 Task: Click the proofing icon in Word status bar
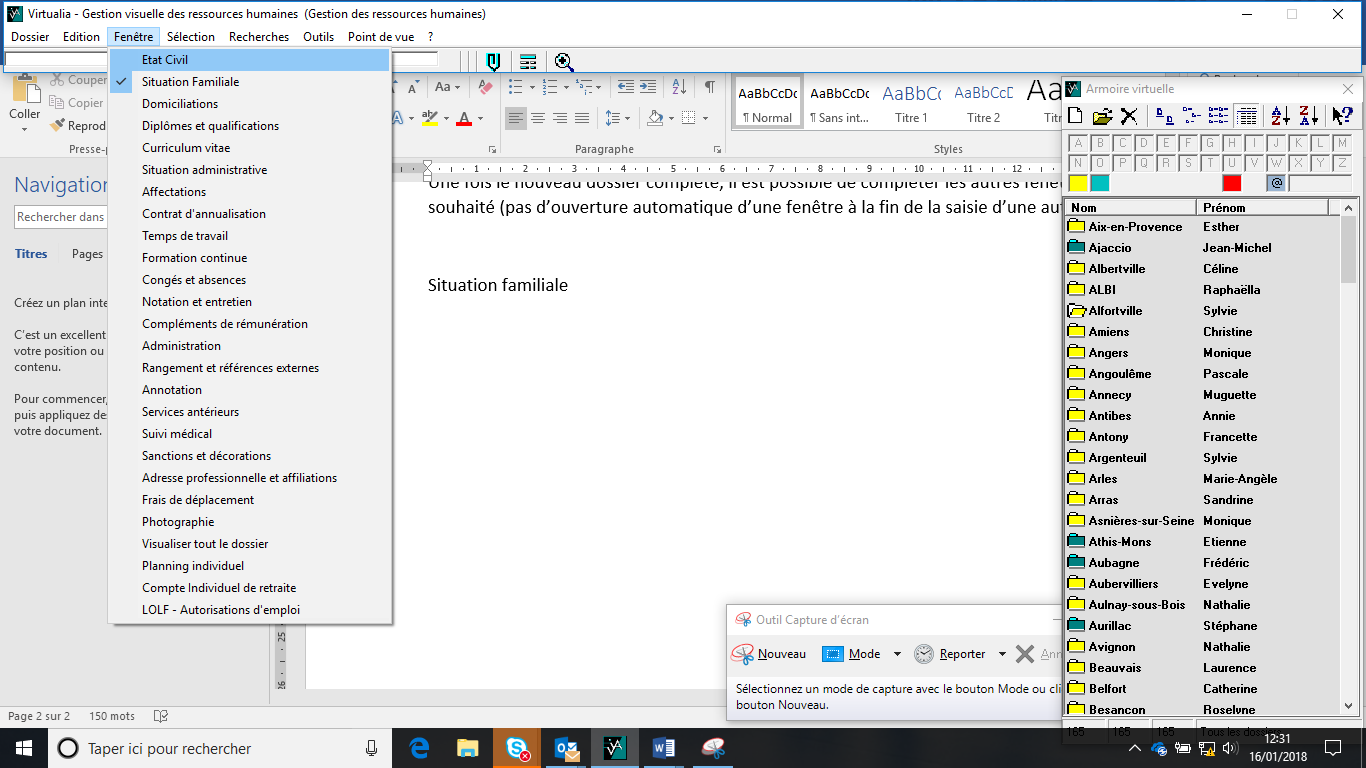(161, 716)
